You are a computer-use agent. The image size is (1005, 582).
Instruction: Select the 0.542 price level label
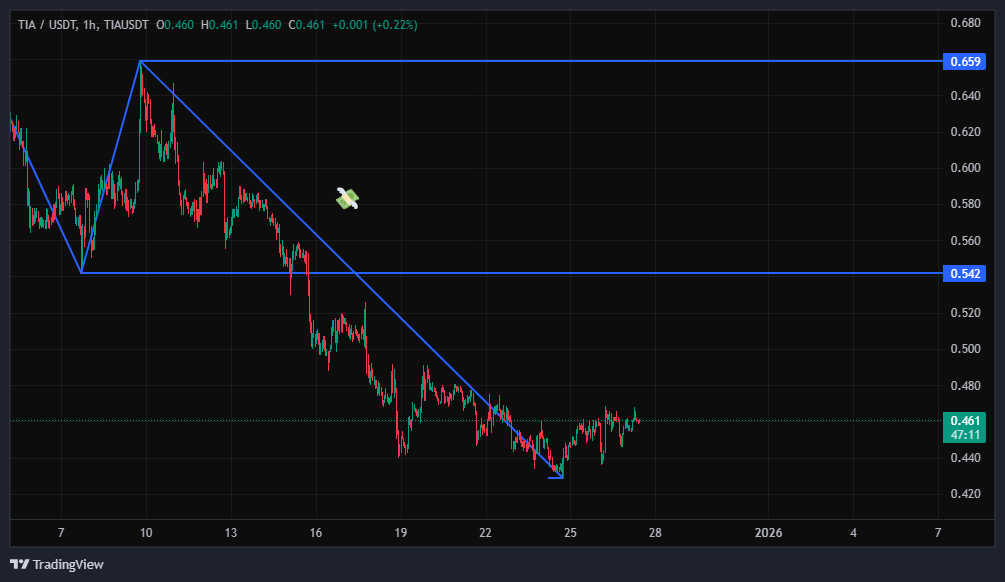(x=965, y=274)
